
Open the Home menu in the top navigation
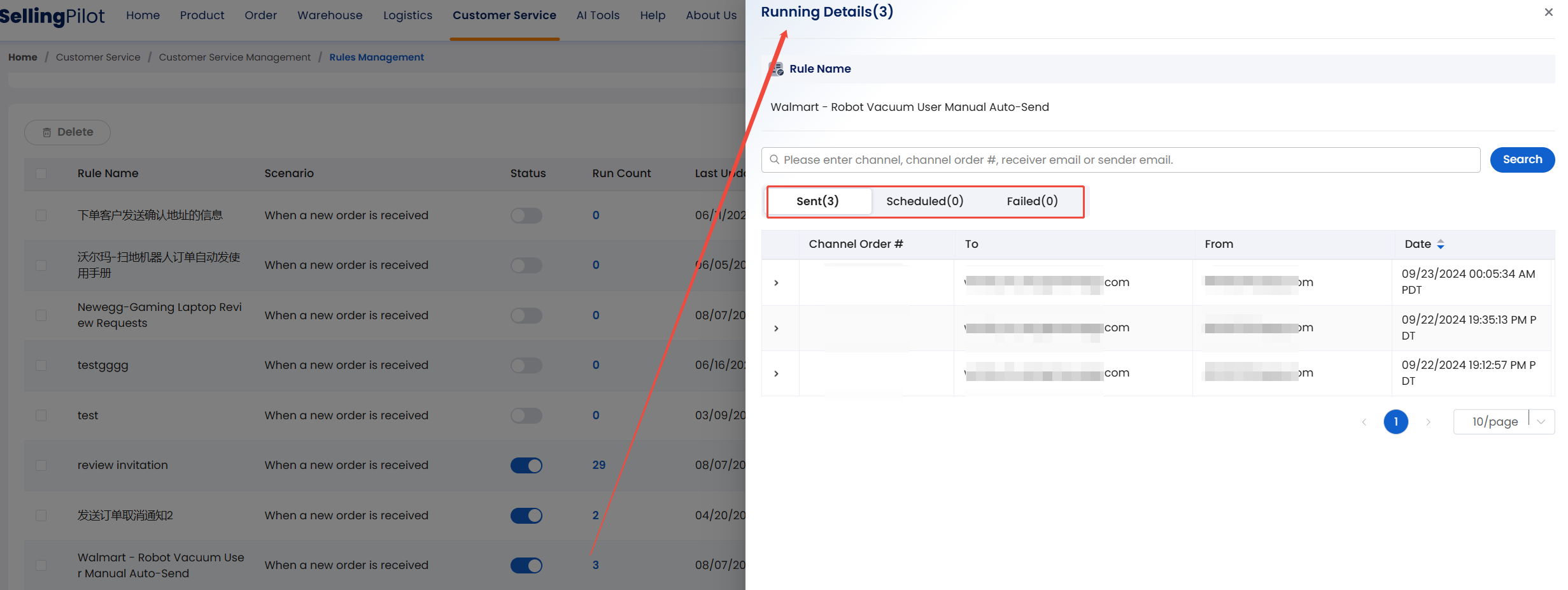point(143,15)
